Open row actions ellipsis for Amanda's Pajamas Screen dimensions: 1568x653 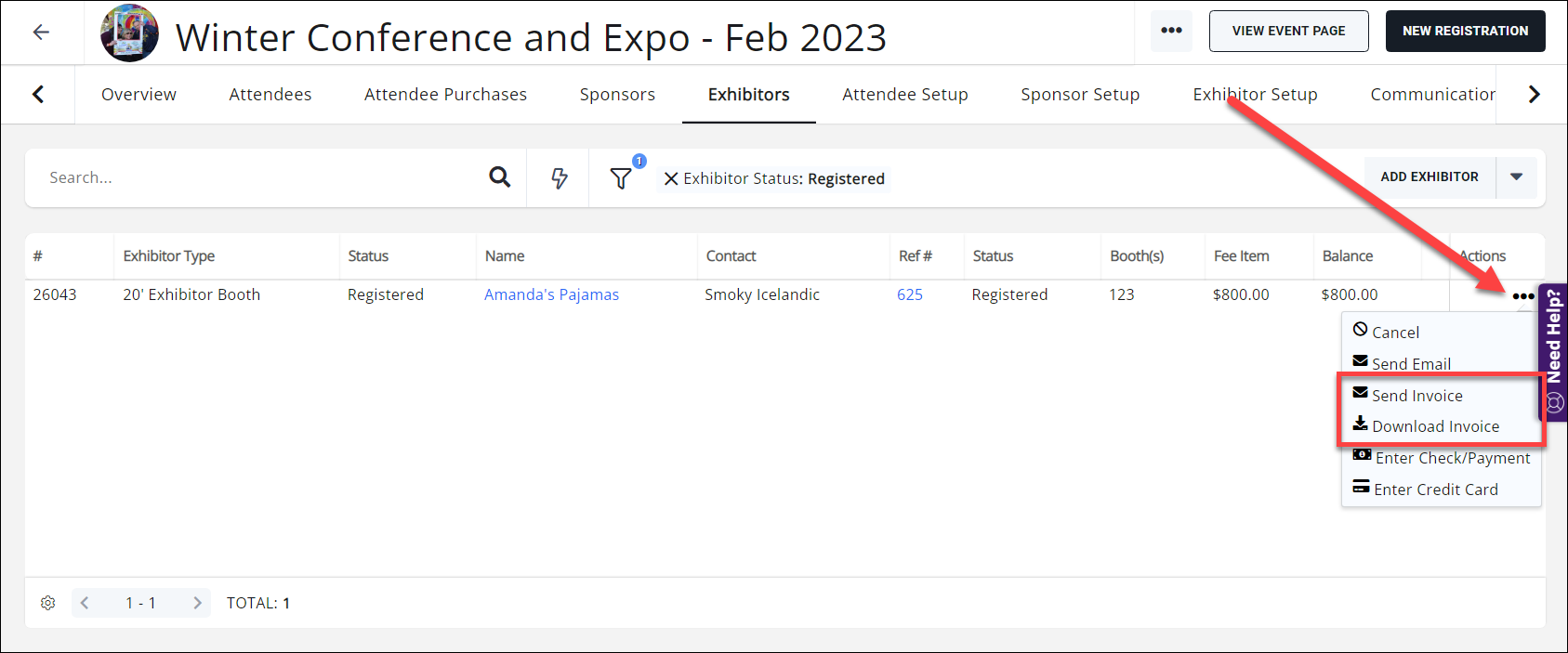1522,296
